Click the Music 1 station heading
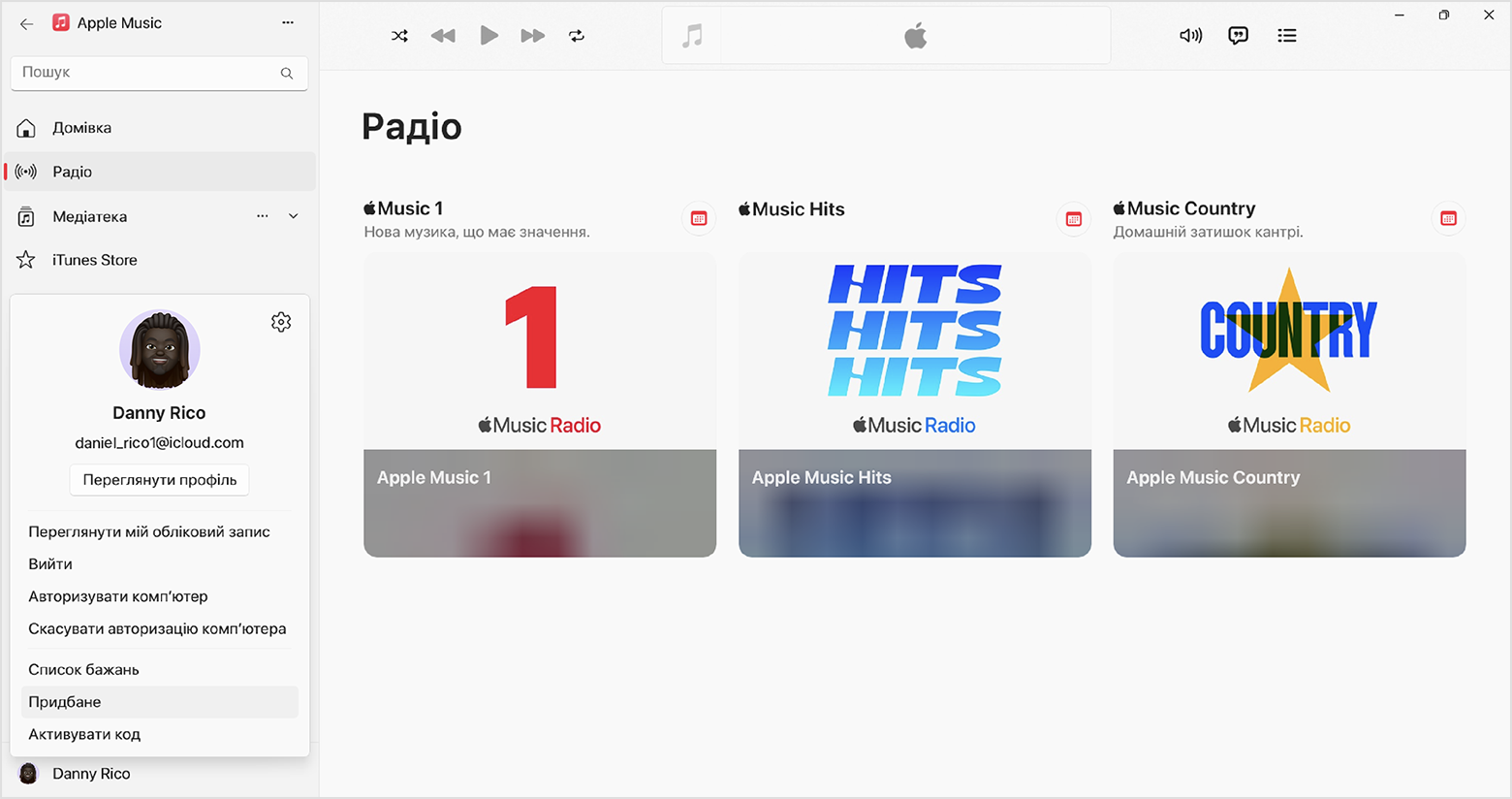The width and height of the screenshot is (1512, 799). coord(403,208)
